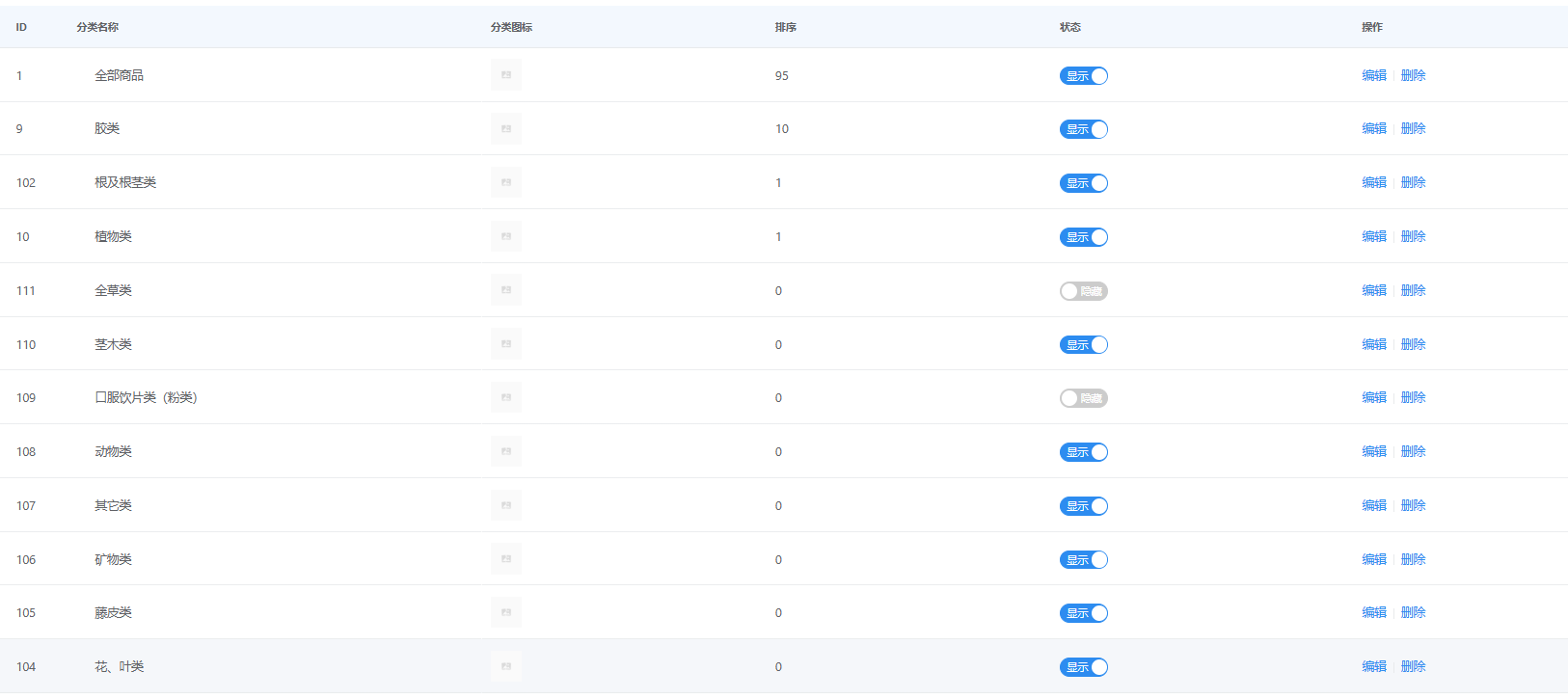The width and height of the screenshot is (1568, 699).
Task: Select the category name 口服饮片类（粉类）
Action: (146, 397)
